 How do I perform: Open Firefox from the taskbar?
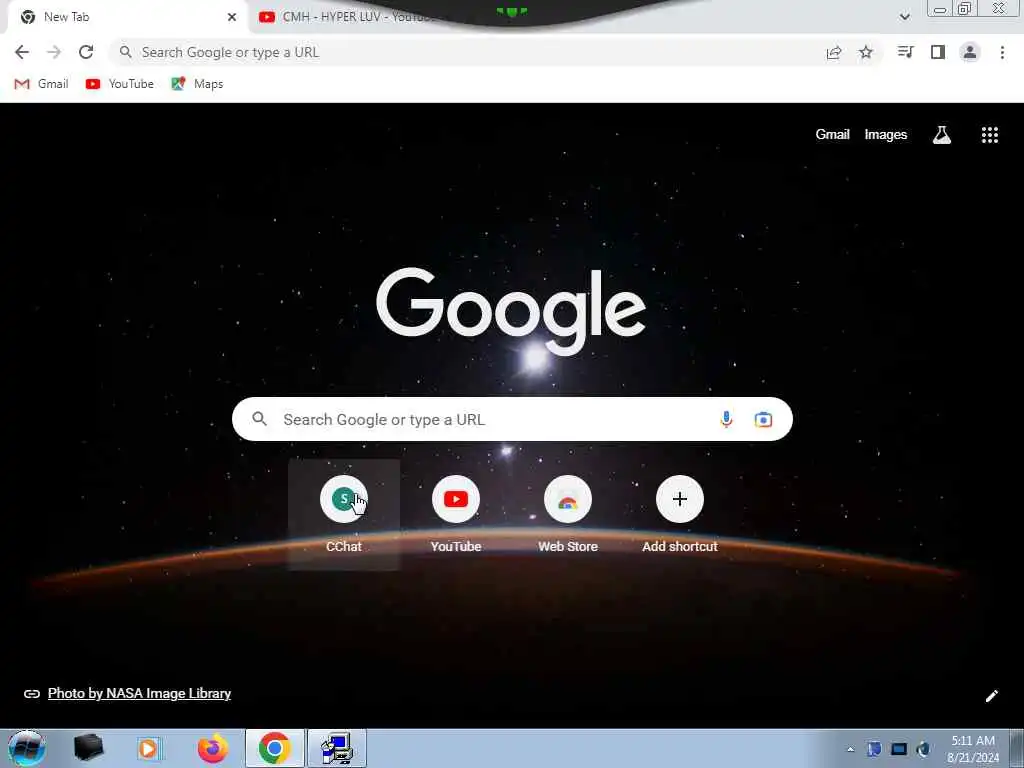(213, 748)
